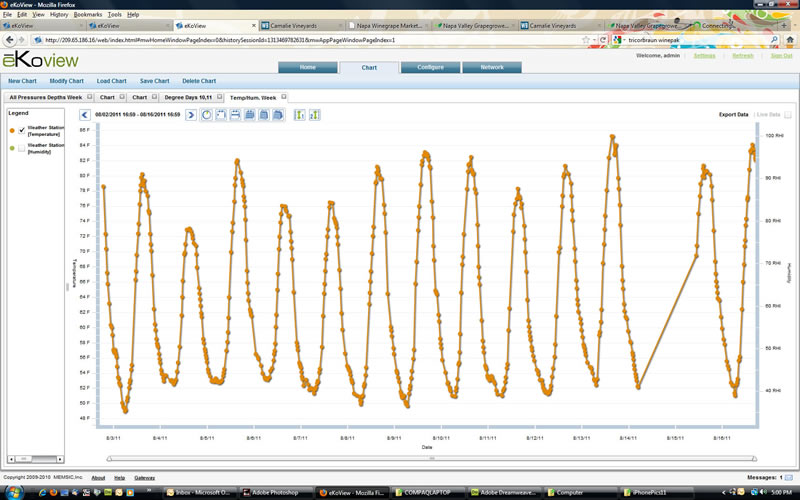Click the first Y-axis scaling icon
This screenshot has width=800, height=500.
coord(298,115)
